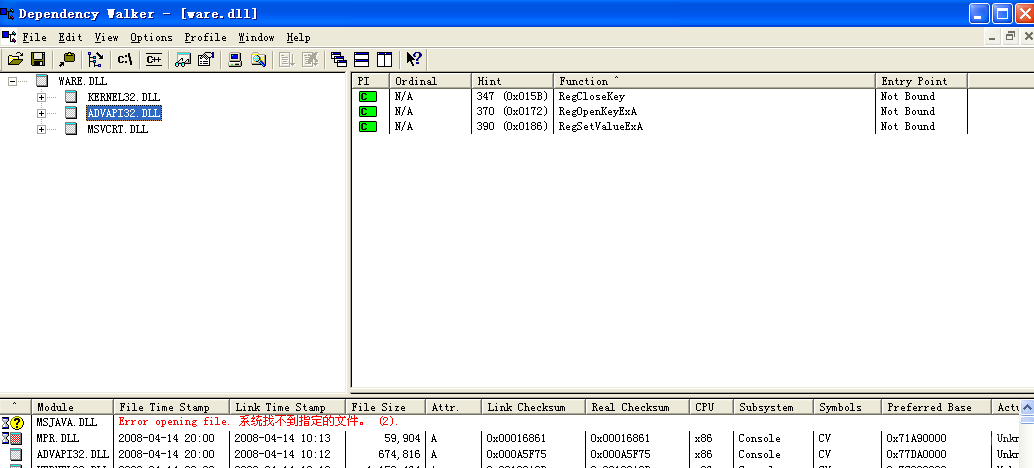Image resolution: width=1034 pixels, height=468 pixels.
Task: Restore the ware.dll child window
Action: (1010, 37)
